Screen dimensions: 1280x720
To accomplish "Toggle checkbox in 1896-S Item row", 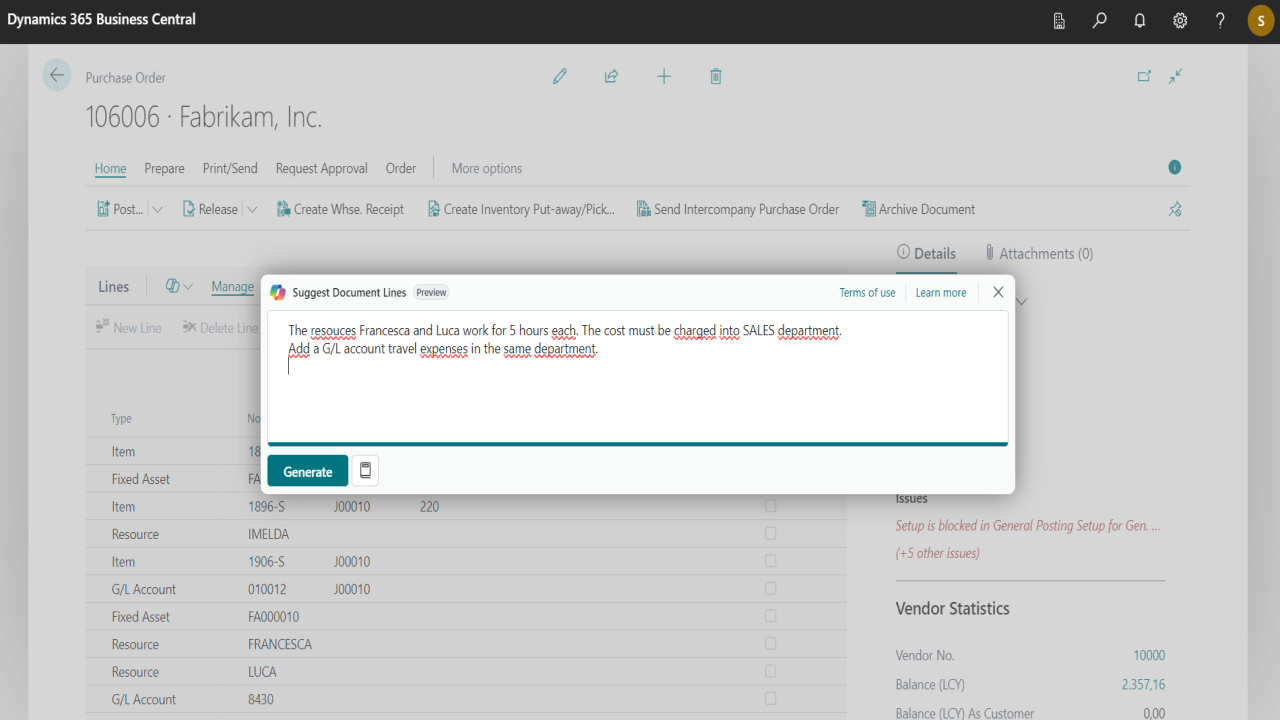I will pos(770,506).
